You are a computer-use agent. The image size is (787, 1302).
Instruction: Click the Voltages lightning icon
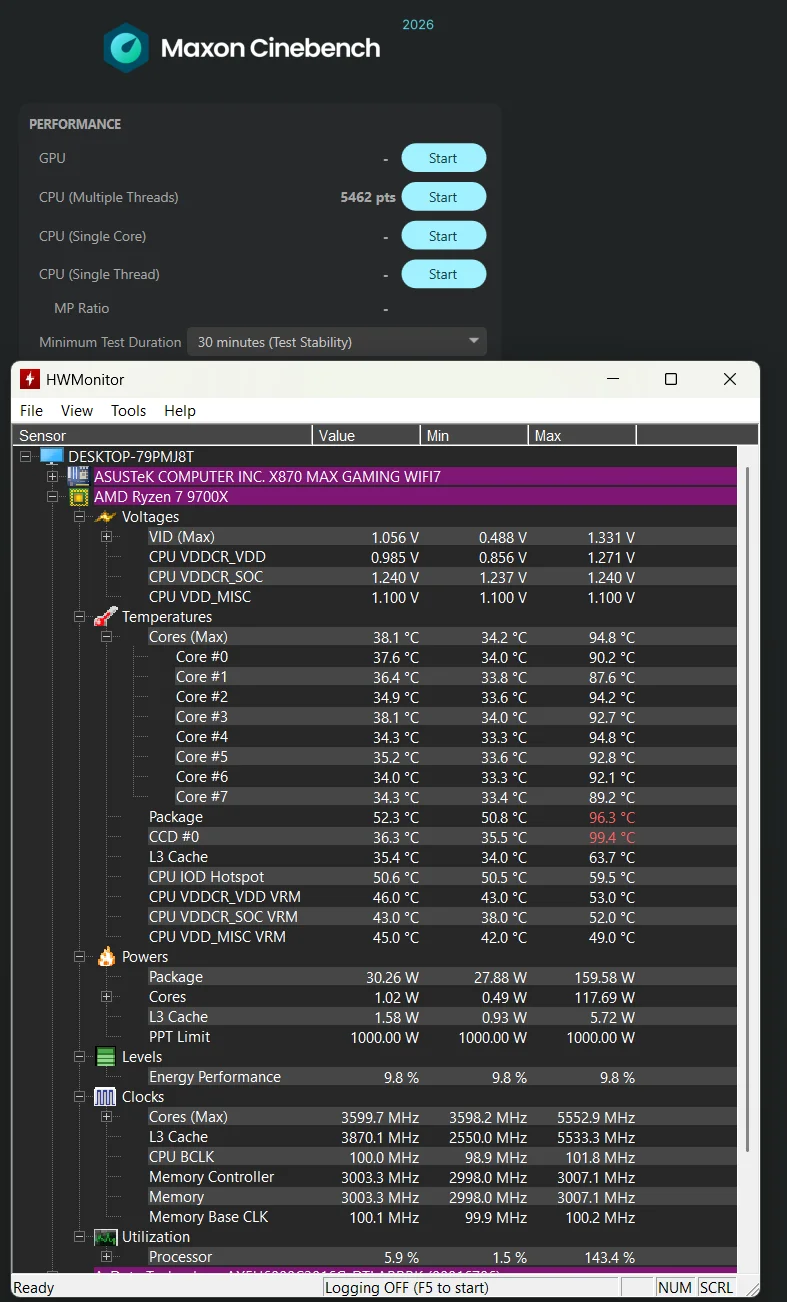105,517
